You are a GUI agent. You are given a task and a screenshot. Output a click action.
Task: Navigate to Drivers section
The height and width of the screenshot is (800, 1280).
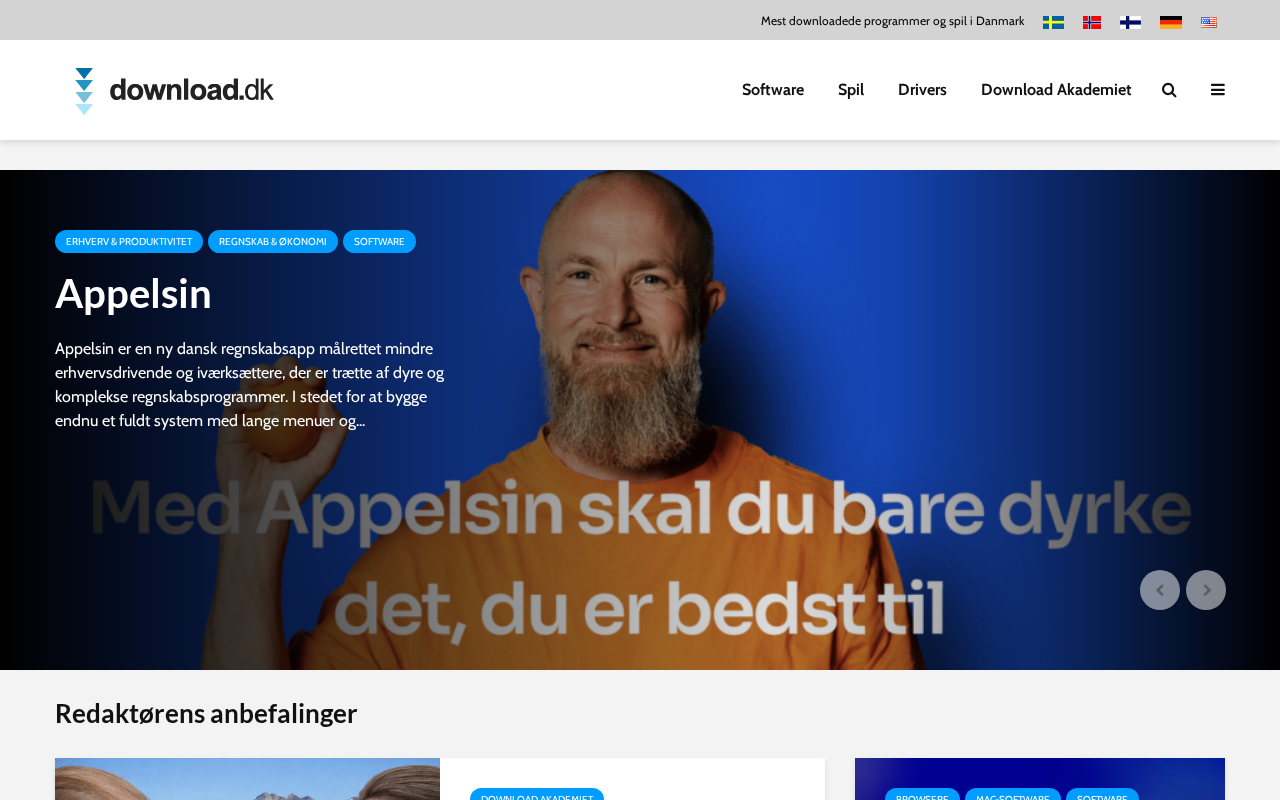click(922, 90)
